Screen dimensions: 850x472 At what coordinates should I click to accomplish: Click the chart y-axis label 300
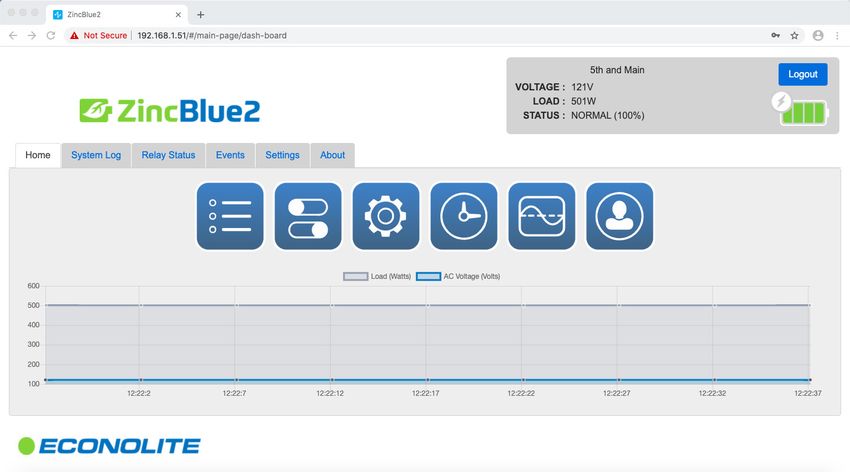pos(34,344)
